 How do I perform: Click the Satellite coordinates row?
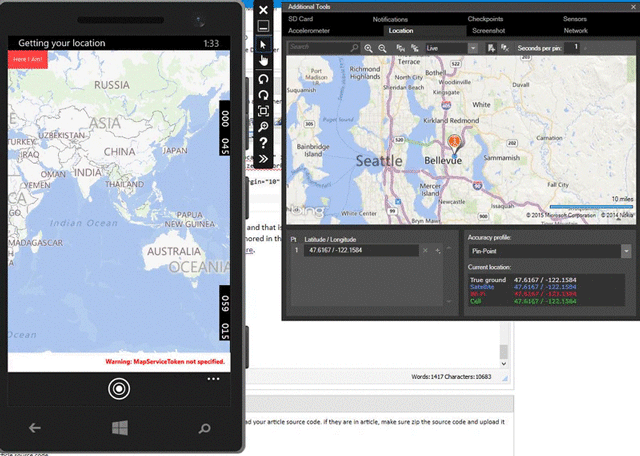tap(523, 287)
